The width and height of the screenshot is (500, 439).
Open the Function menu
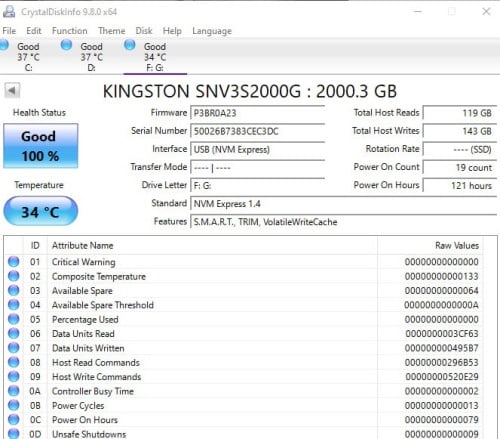pos(70,31)
